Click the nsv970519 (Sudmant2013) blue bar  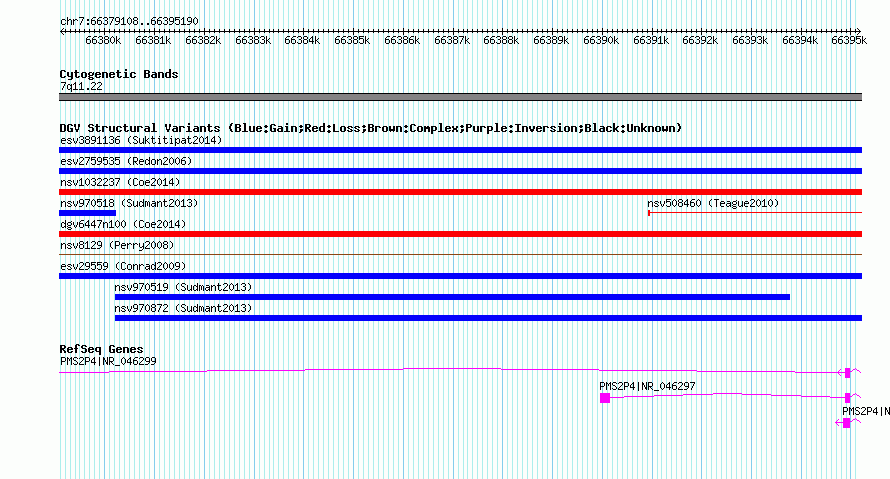(452, 297)
